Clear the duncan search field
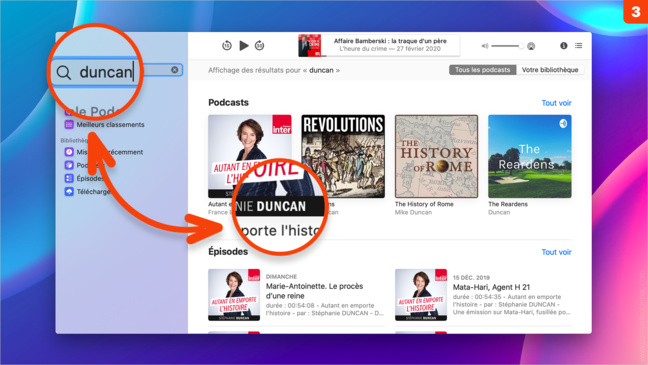 (x=175, y=70)
